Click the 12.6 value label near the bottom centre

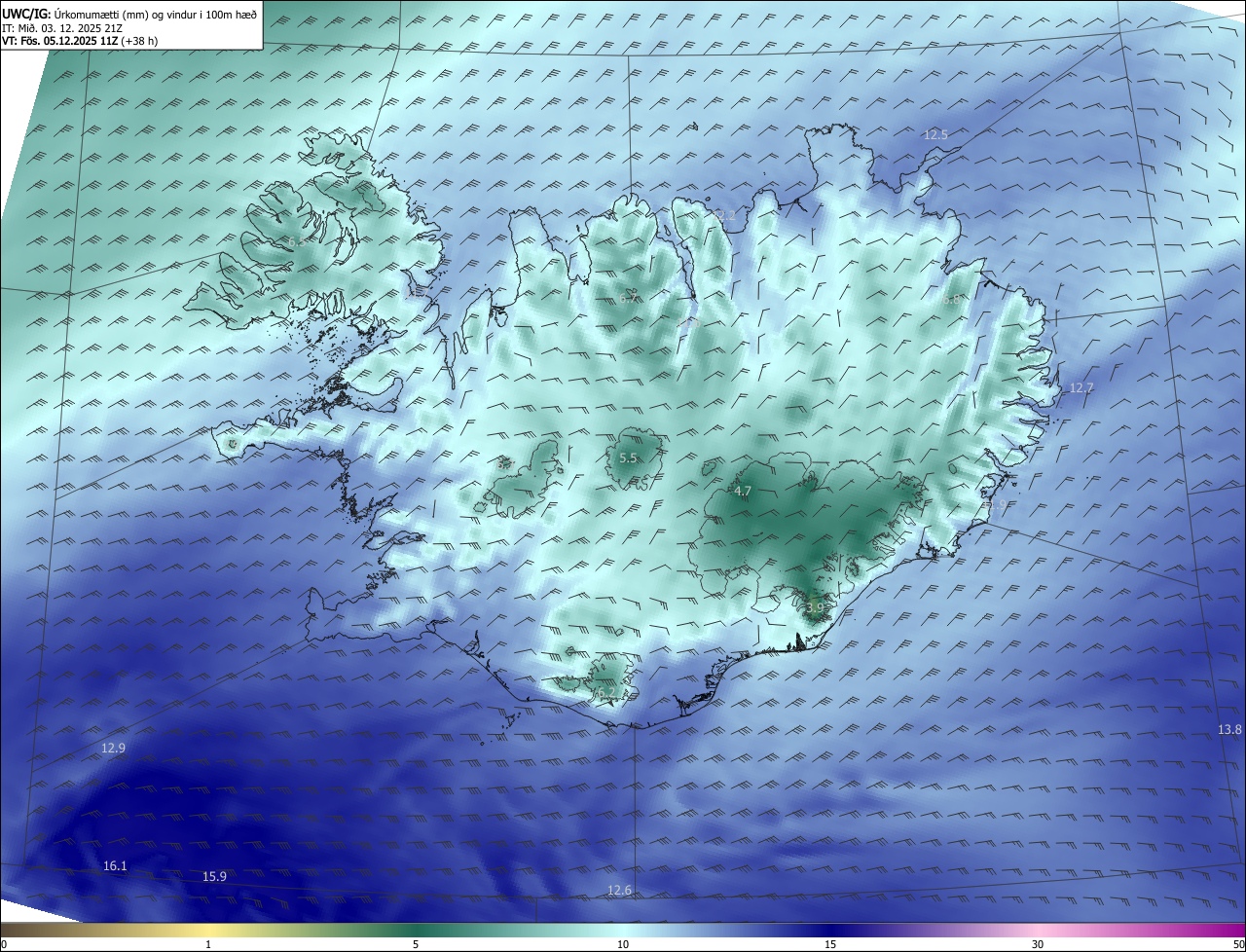pos(619,890)
